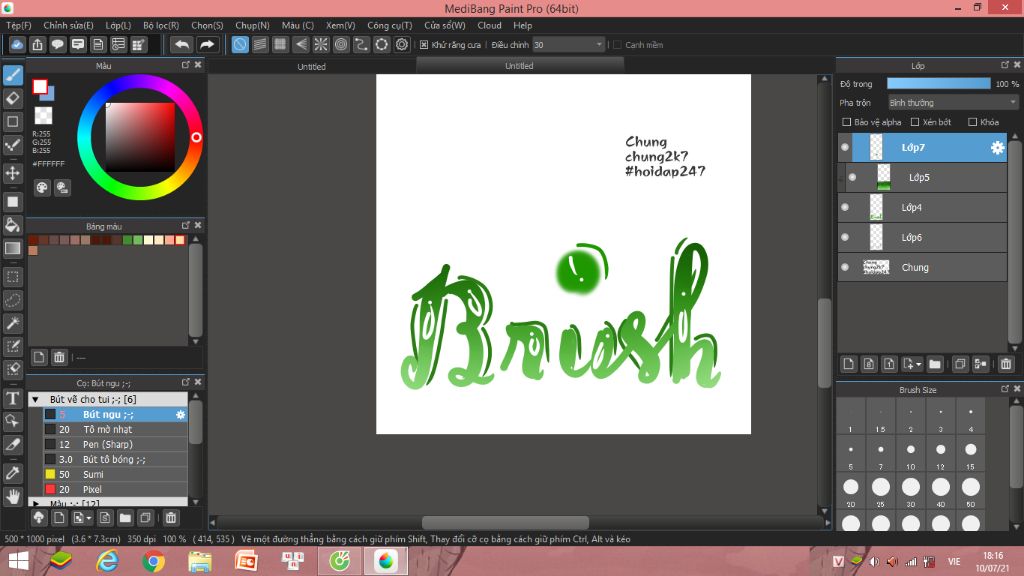Create a new layer folder

tap(935, 364)
